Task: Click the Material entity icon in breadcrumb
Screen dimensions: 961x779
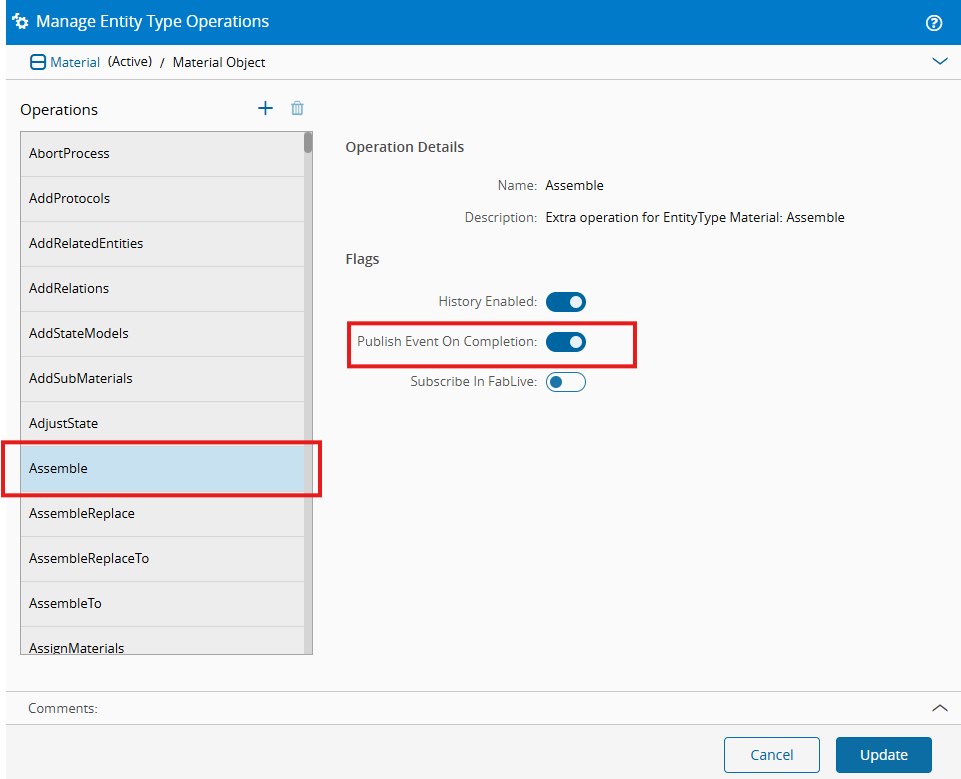Action: (x=38, y=62)
